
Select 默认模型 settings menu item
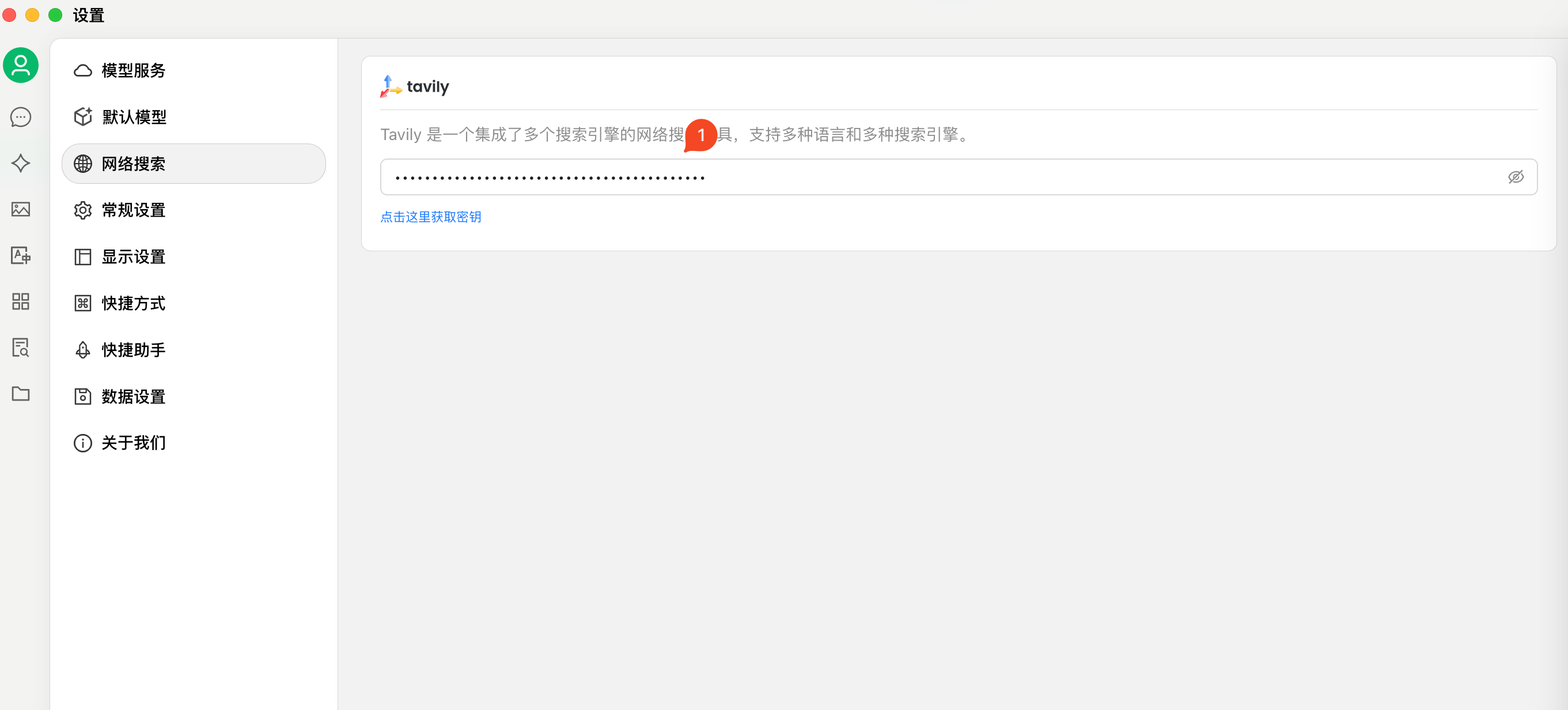tap(134, 117)
